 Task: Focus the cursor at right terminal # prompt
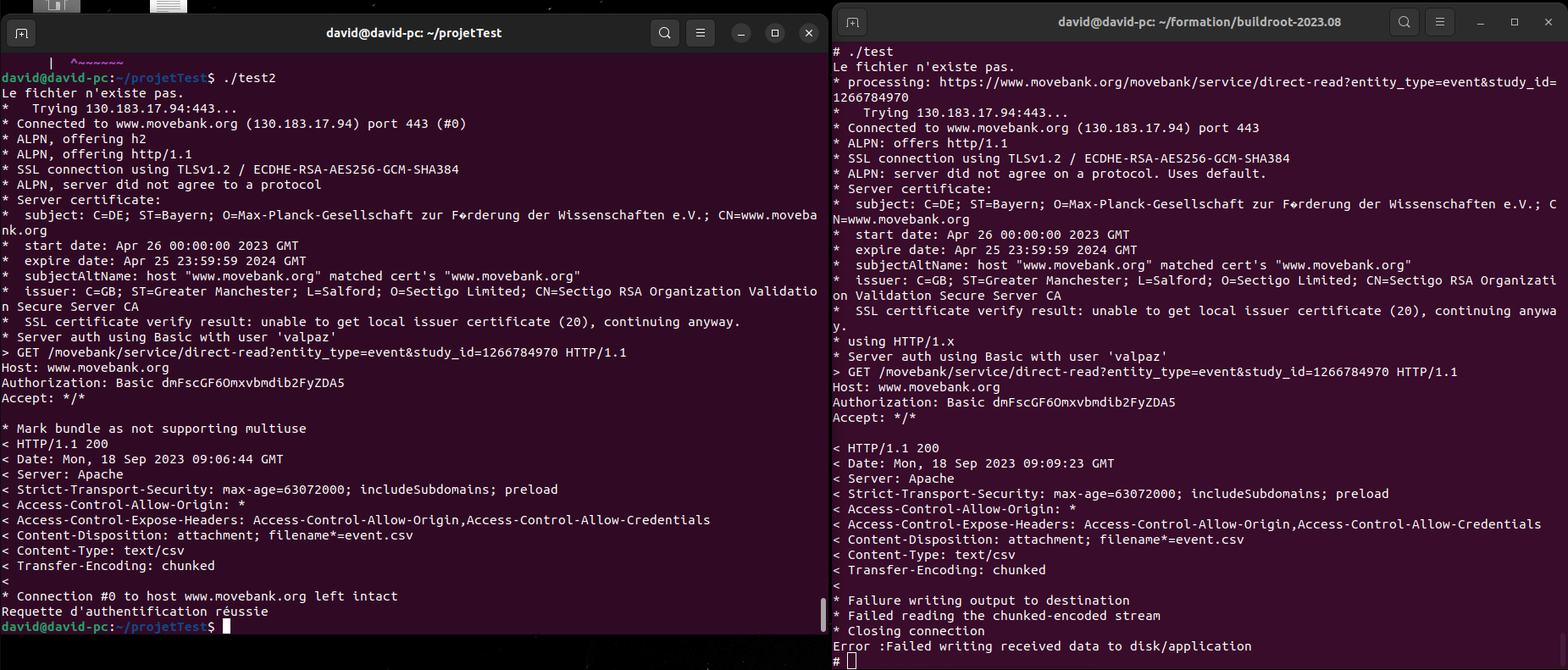coord(852,661)
